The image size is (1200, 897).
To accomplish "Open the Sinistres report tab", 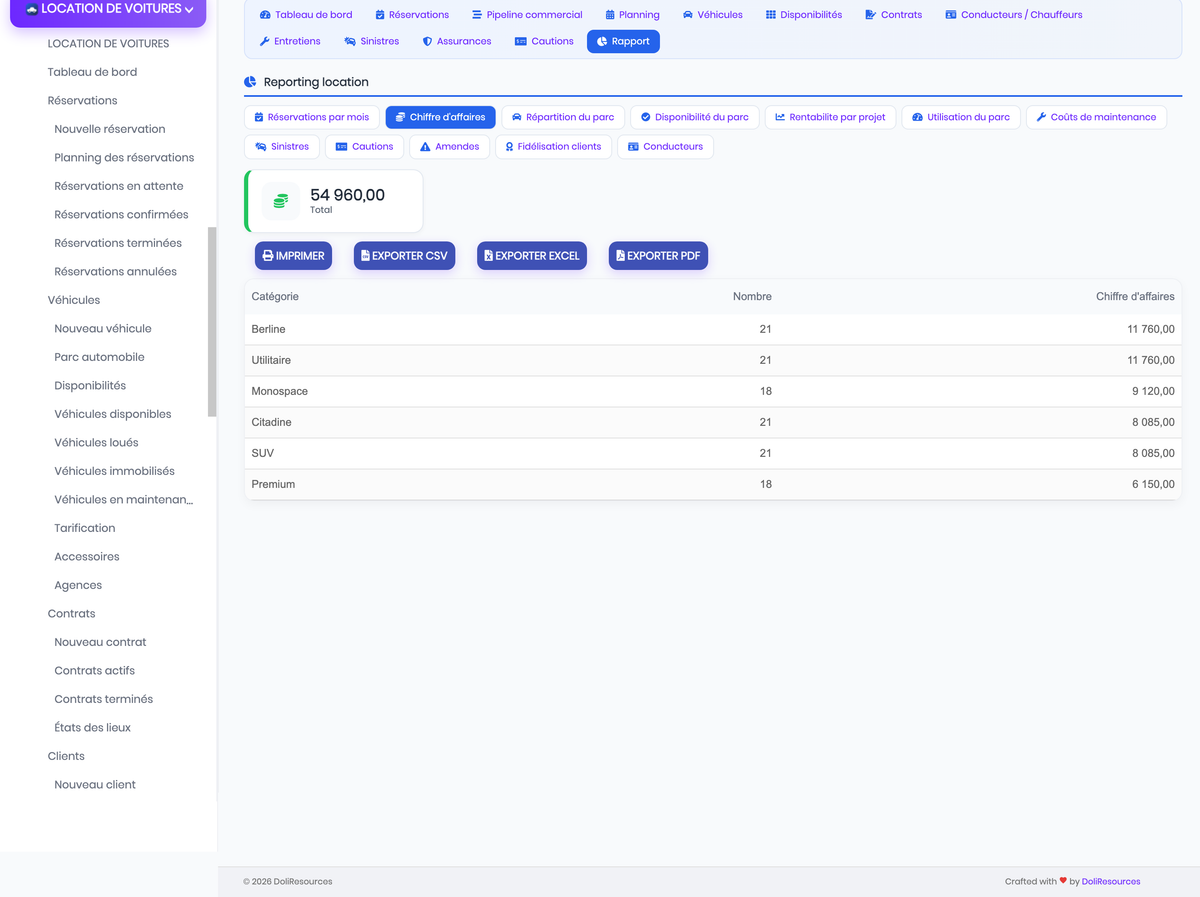I will point(282,147).
